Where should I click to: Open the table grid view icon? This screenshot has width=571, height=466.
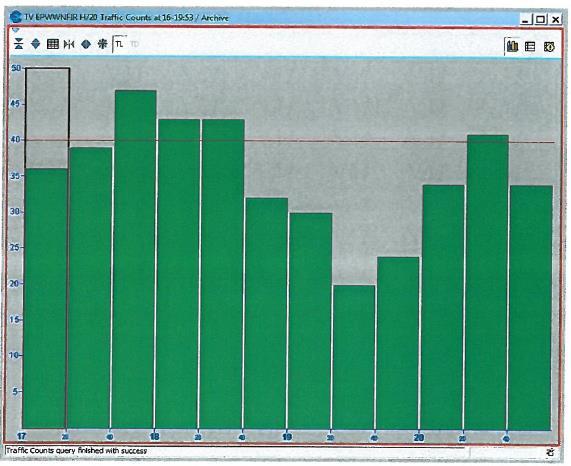(x=52, y=44)
